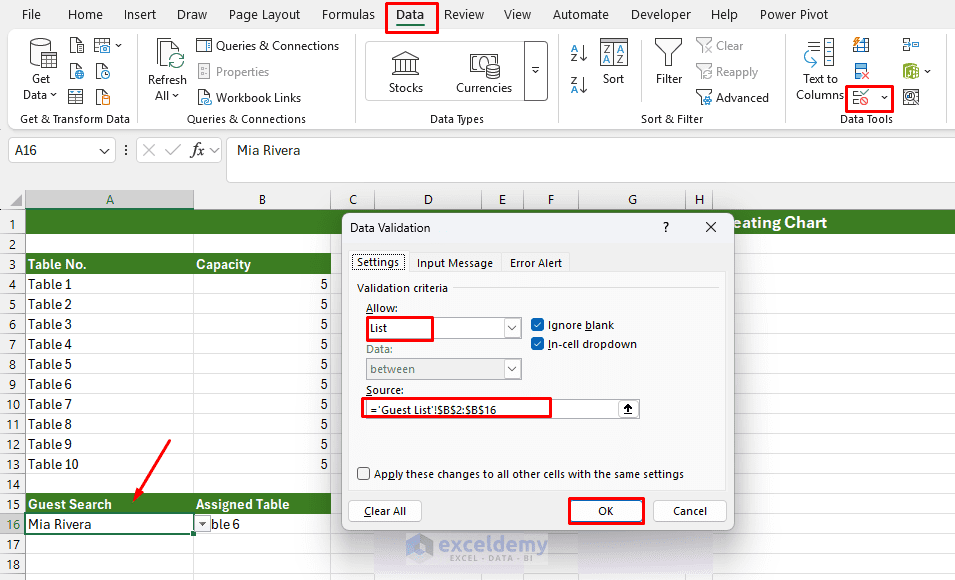Expand From Picture dropdown arrow
This screenshot has width=955, height=580.
point(119,45)
